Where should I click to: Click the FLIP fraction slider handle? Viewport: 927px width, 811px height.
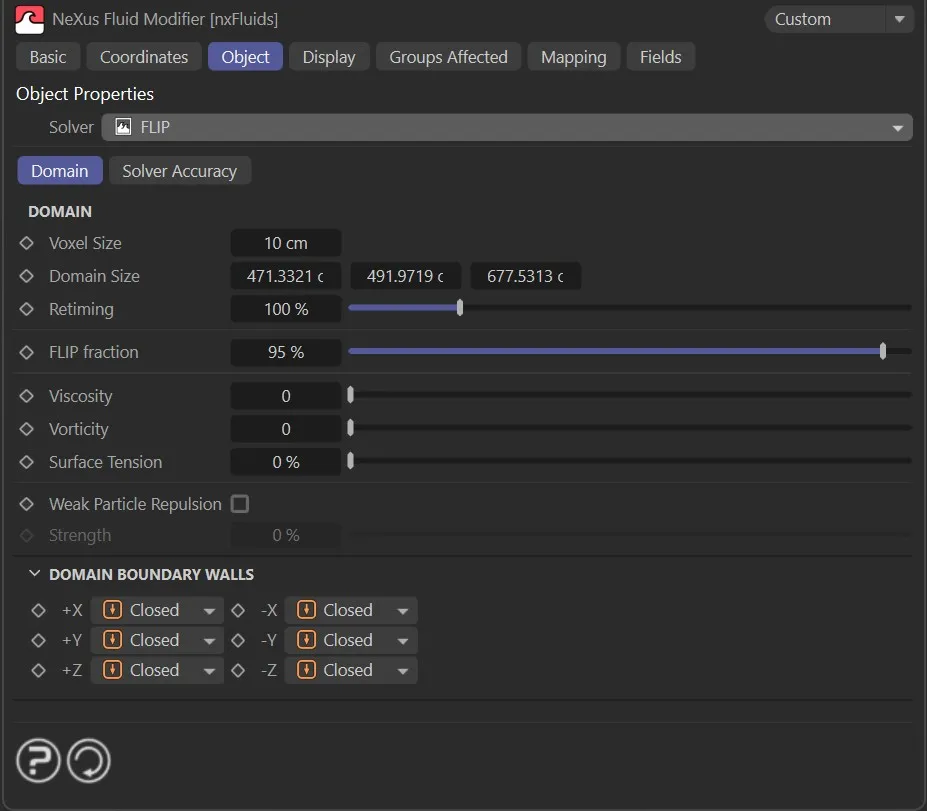882,351
